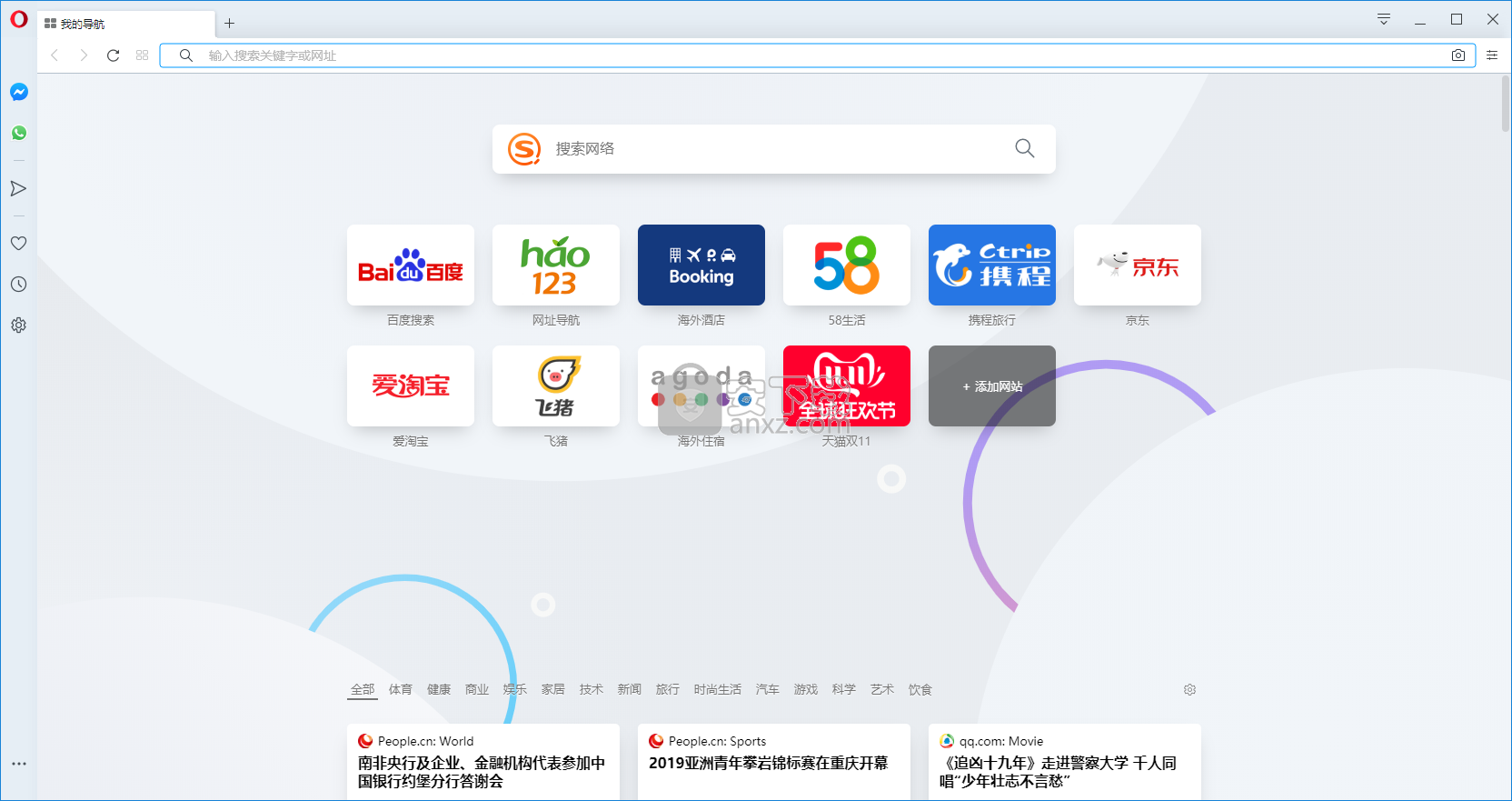This screenshot has width=1512, height=801.
Task: Open Facebook Messenger in sidebar
Action: point(18,92)
